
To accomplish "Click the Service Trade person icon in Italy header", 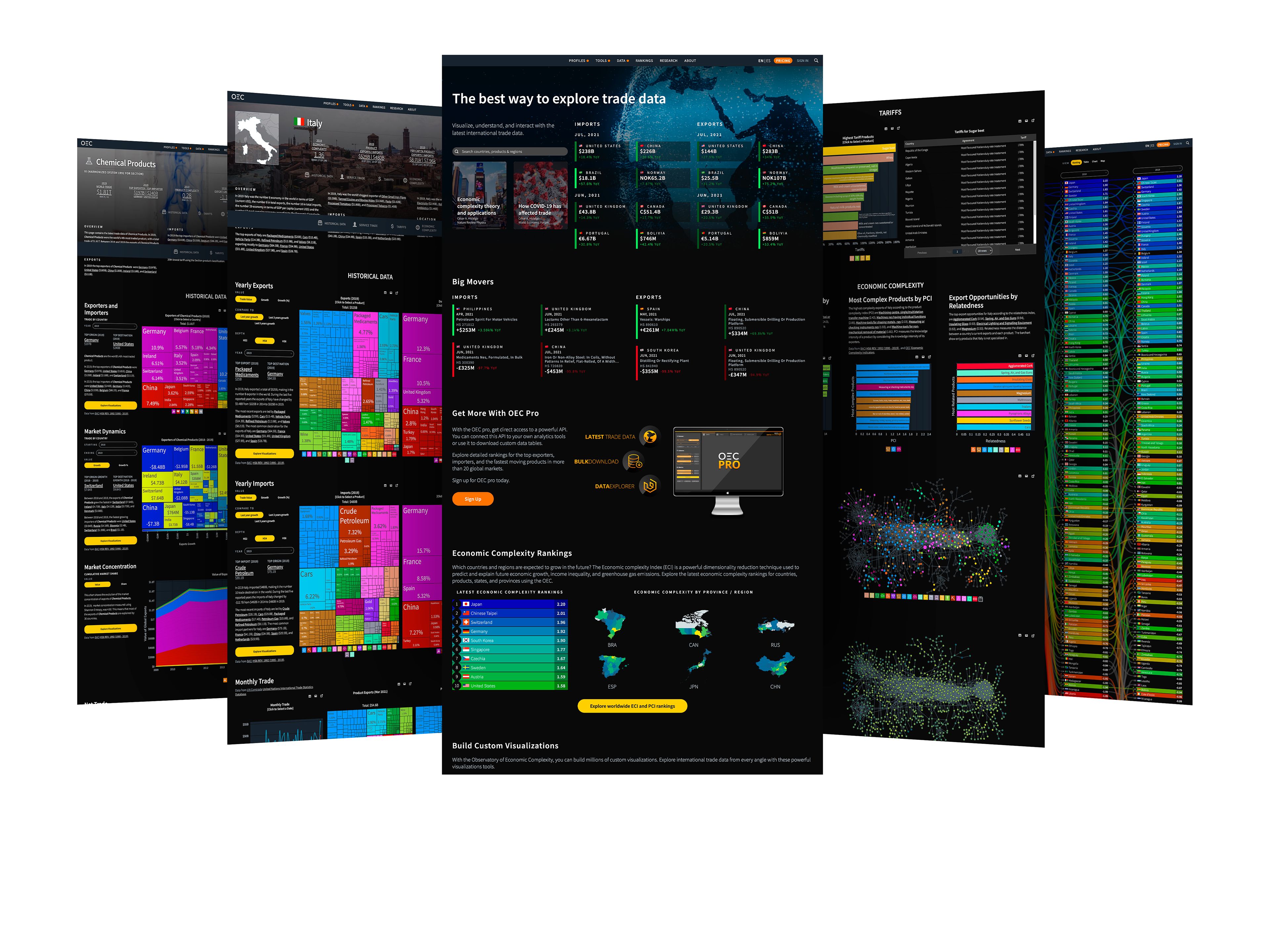I will pos(342,177).
